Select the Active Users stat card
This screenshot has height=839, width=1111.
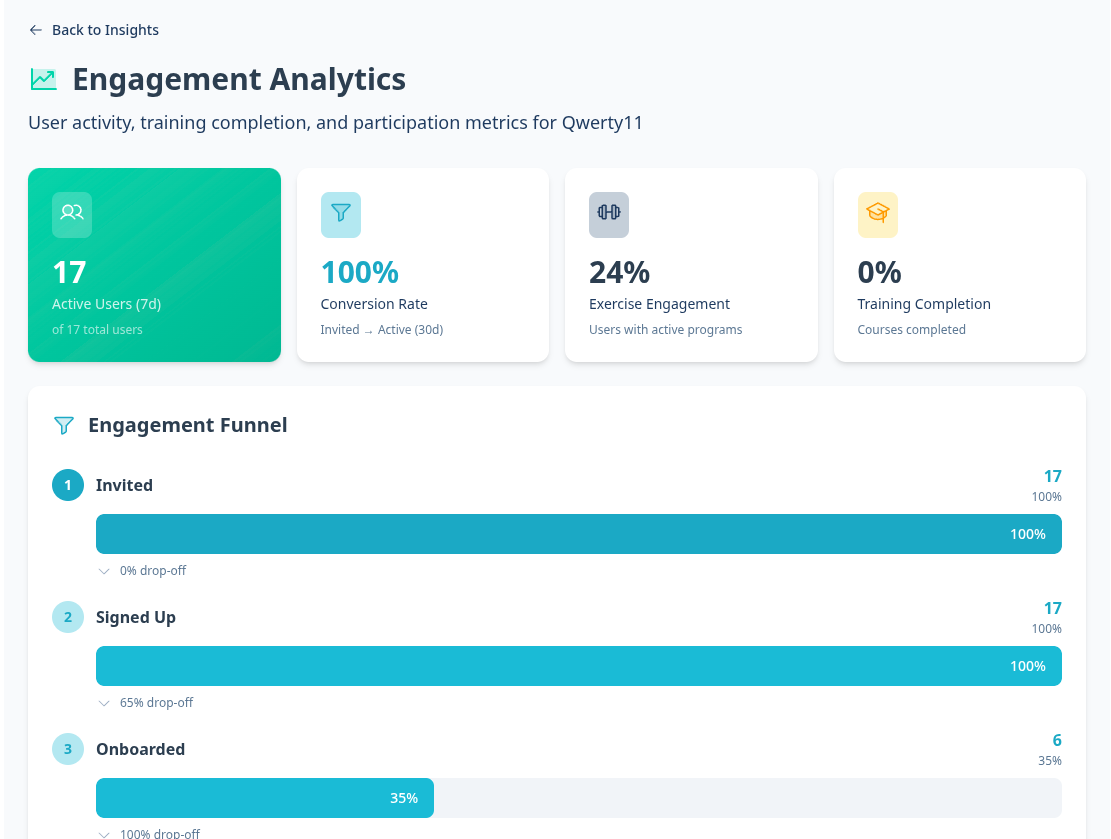coord(154,264)
